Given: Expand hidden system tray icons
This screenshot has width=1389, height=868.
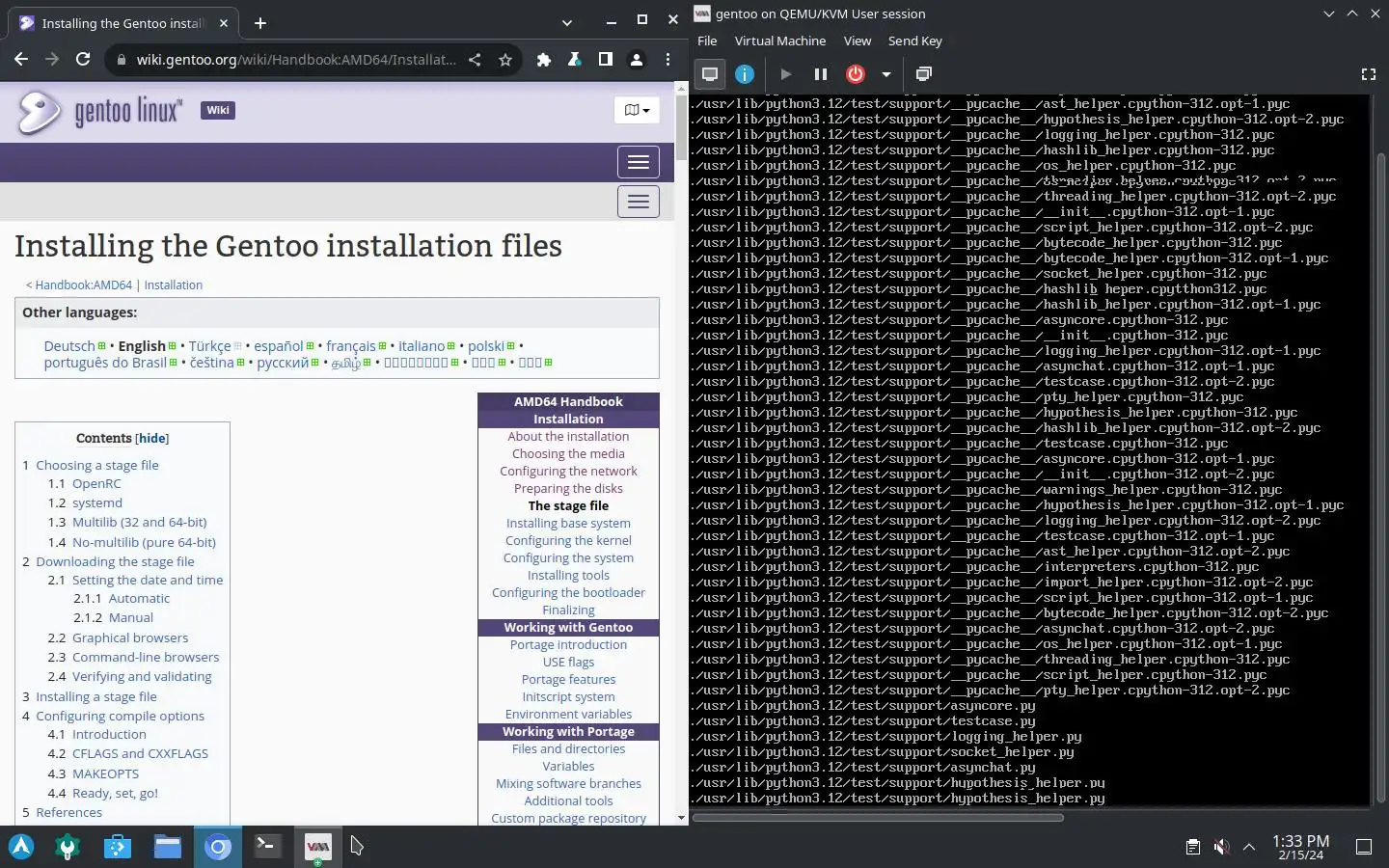Looking at the screenshot, I should point(1249,847).
